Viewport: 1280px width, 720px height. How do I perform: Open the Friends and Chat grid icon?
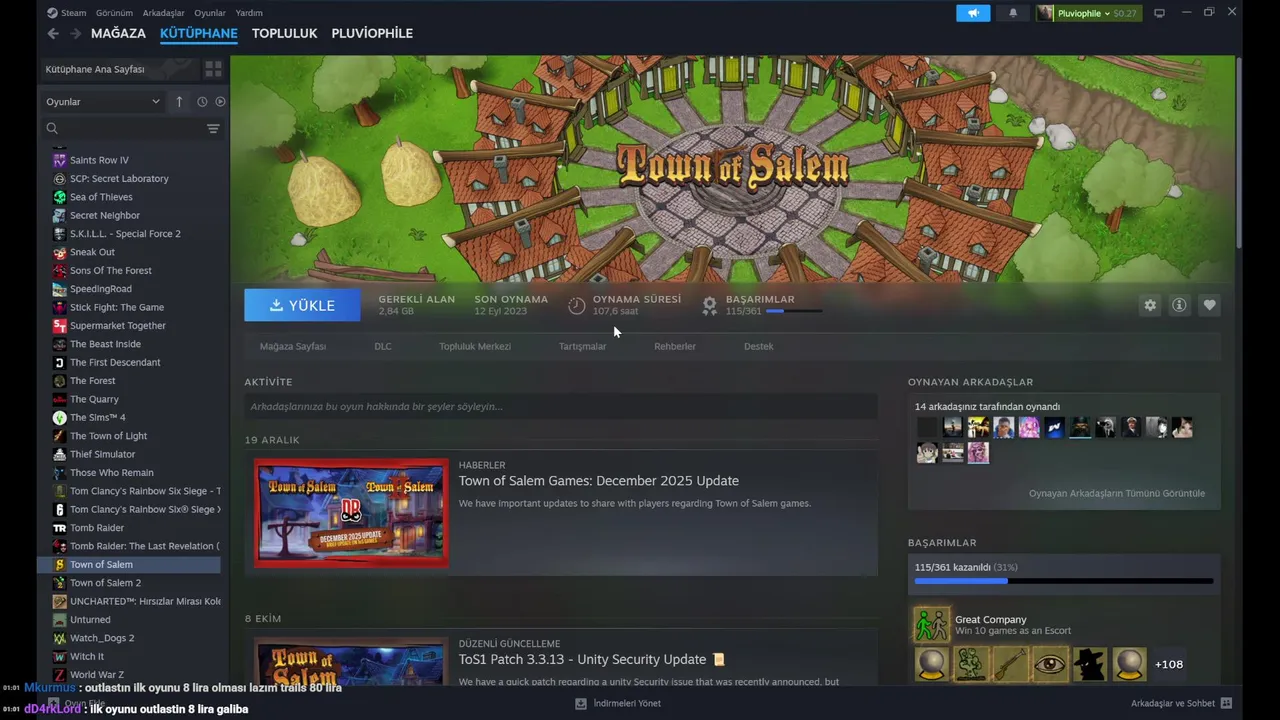pyautogui.click(x=1226, y=703)
